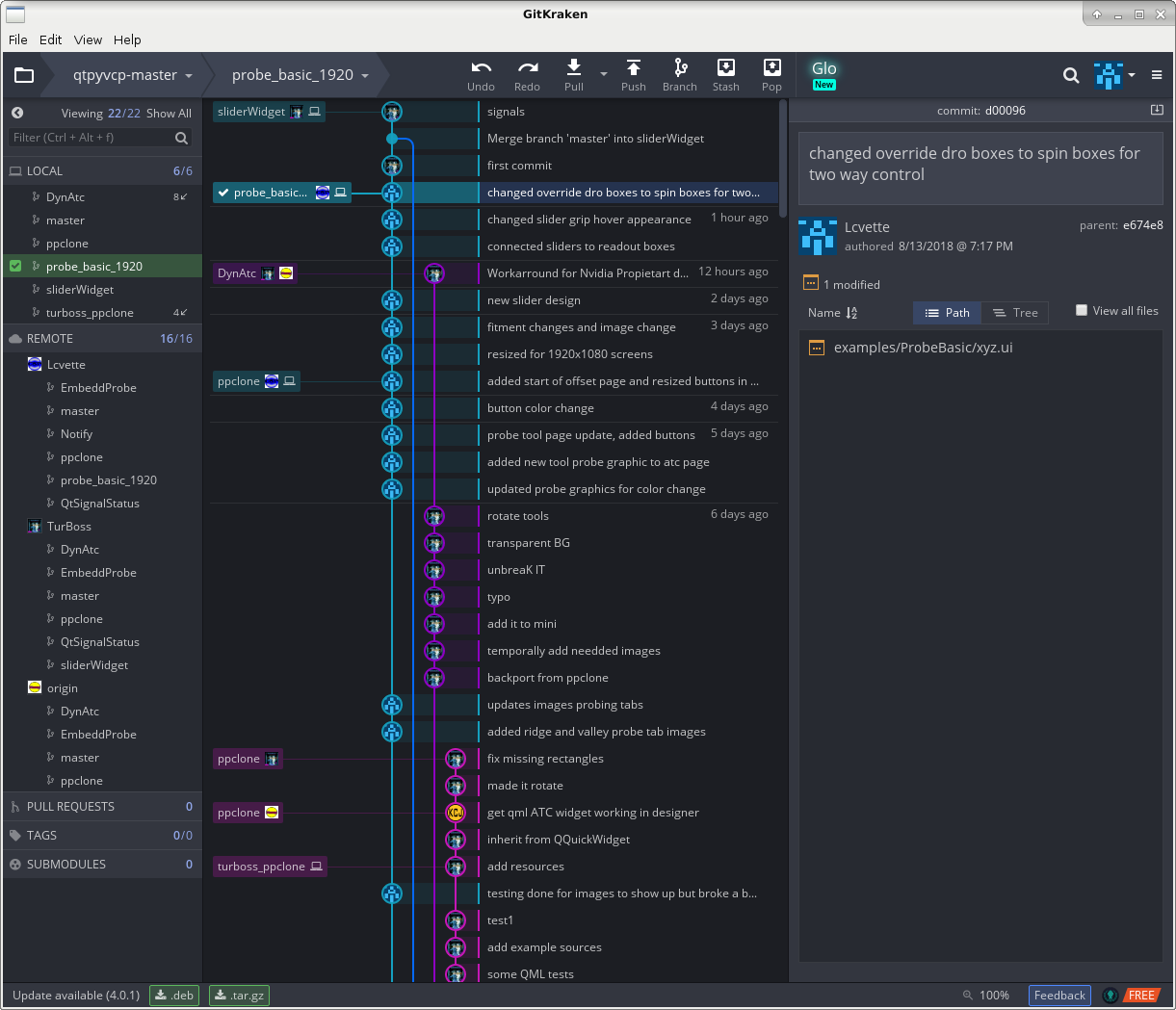The height and width of the screenshot is (1010, 1176).
Task: Open examples/ProbeBasic/xyz.ui file
Action: [x=923, y=348]
